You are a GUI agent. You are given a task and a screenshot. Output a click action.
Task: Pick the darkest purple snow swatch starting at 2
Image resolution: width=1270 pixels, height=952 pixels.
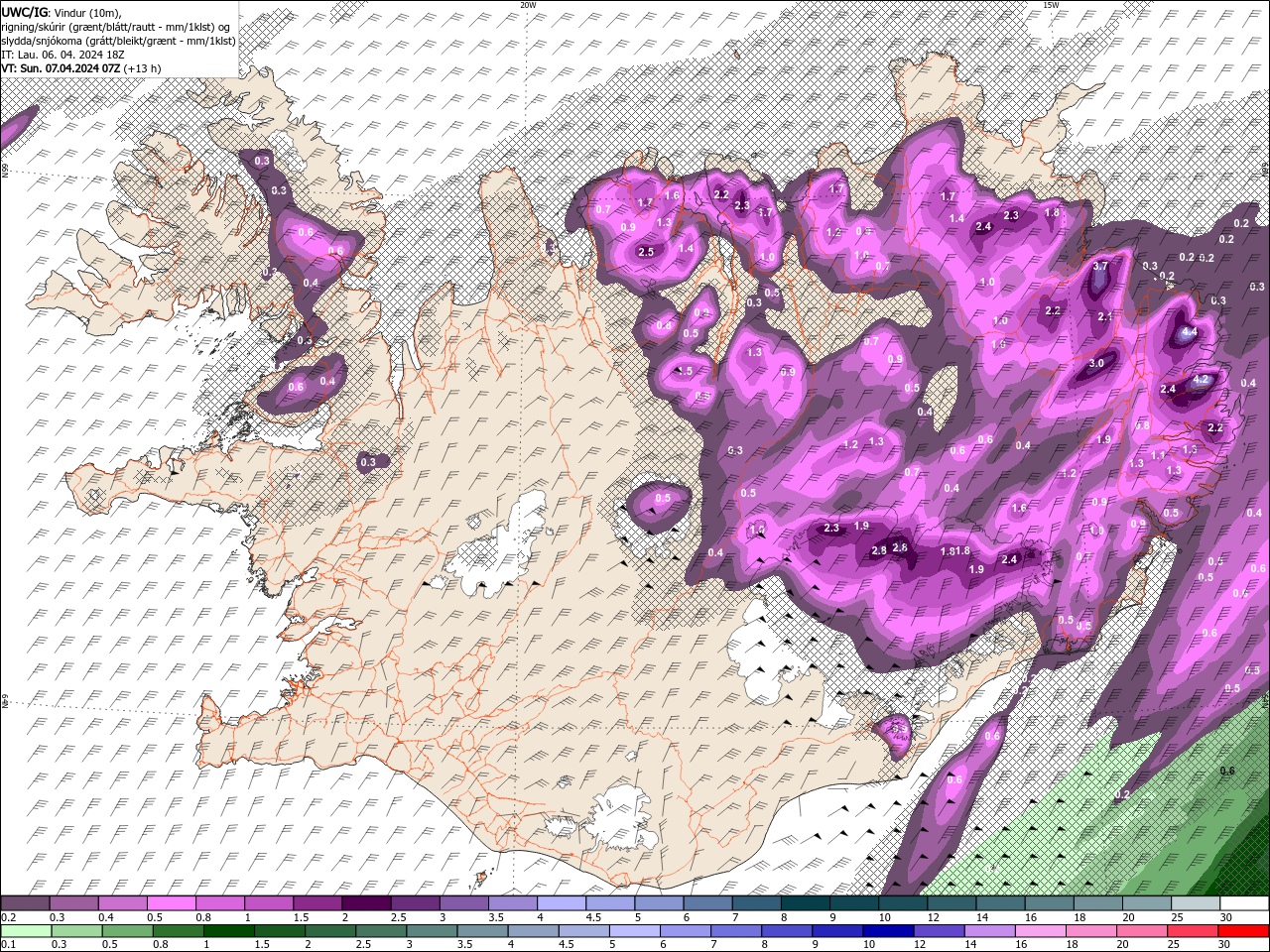coord(365,903)
